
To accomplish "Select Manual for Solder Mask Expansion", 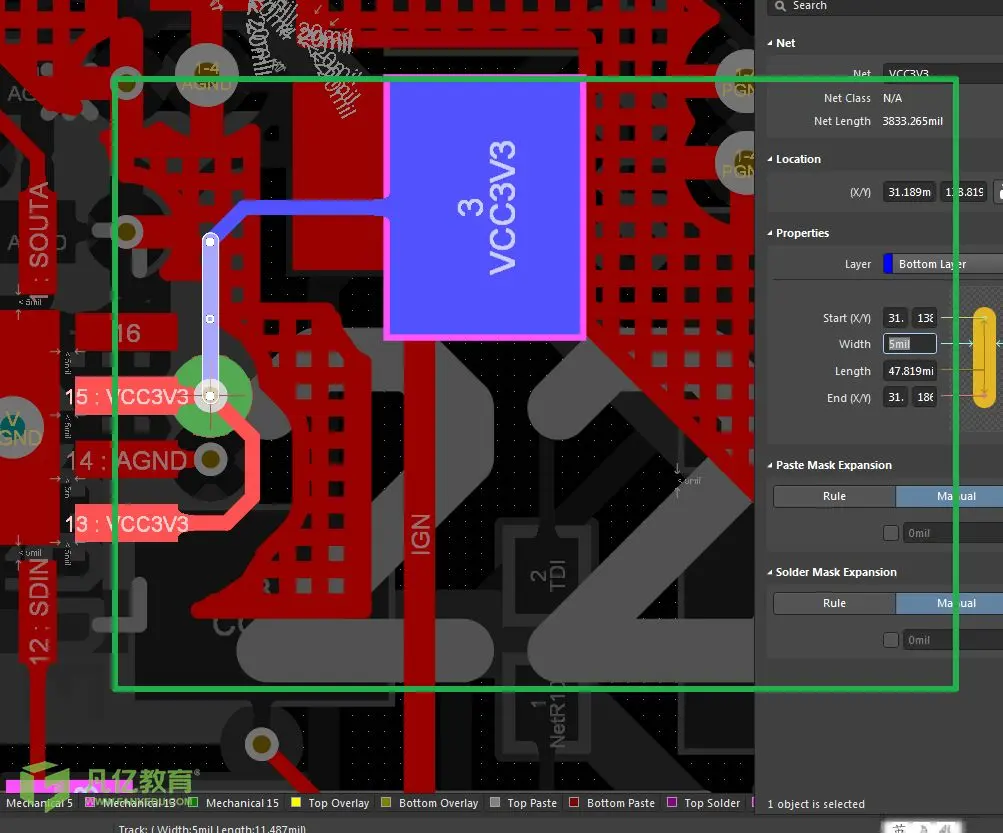I will [949, 603].
